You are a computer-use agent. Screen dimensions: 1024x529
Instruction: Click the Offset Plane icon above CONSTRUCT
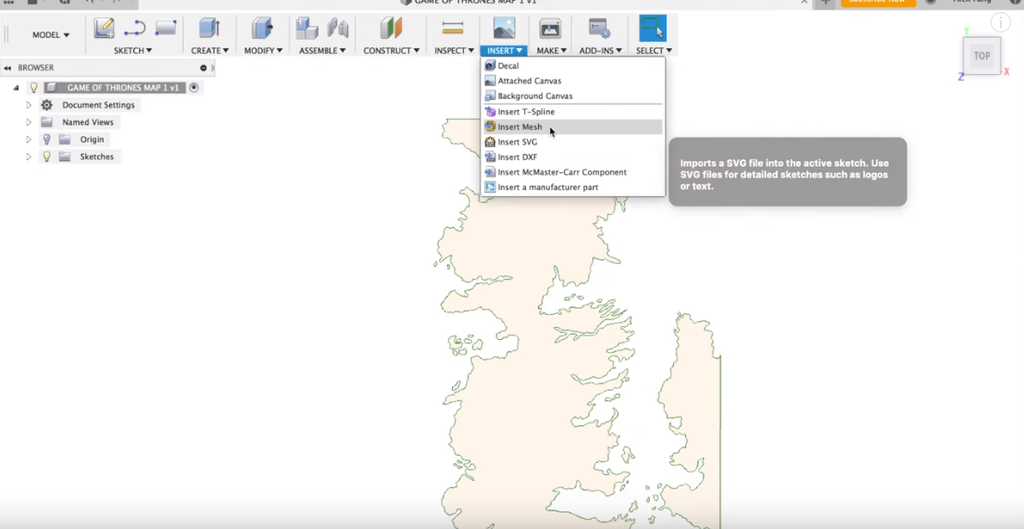pos(390,29)
